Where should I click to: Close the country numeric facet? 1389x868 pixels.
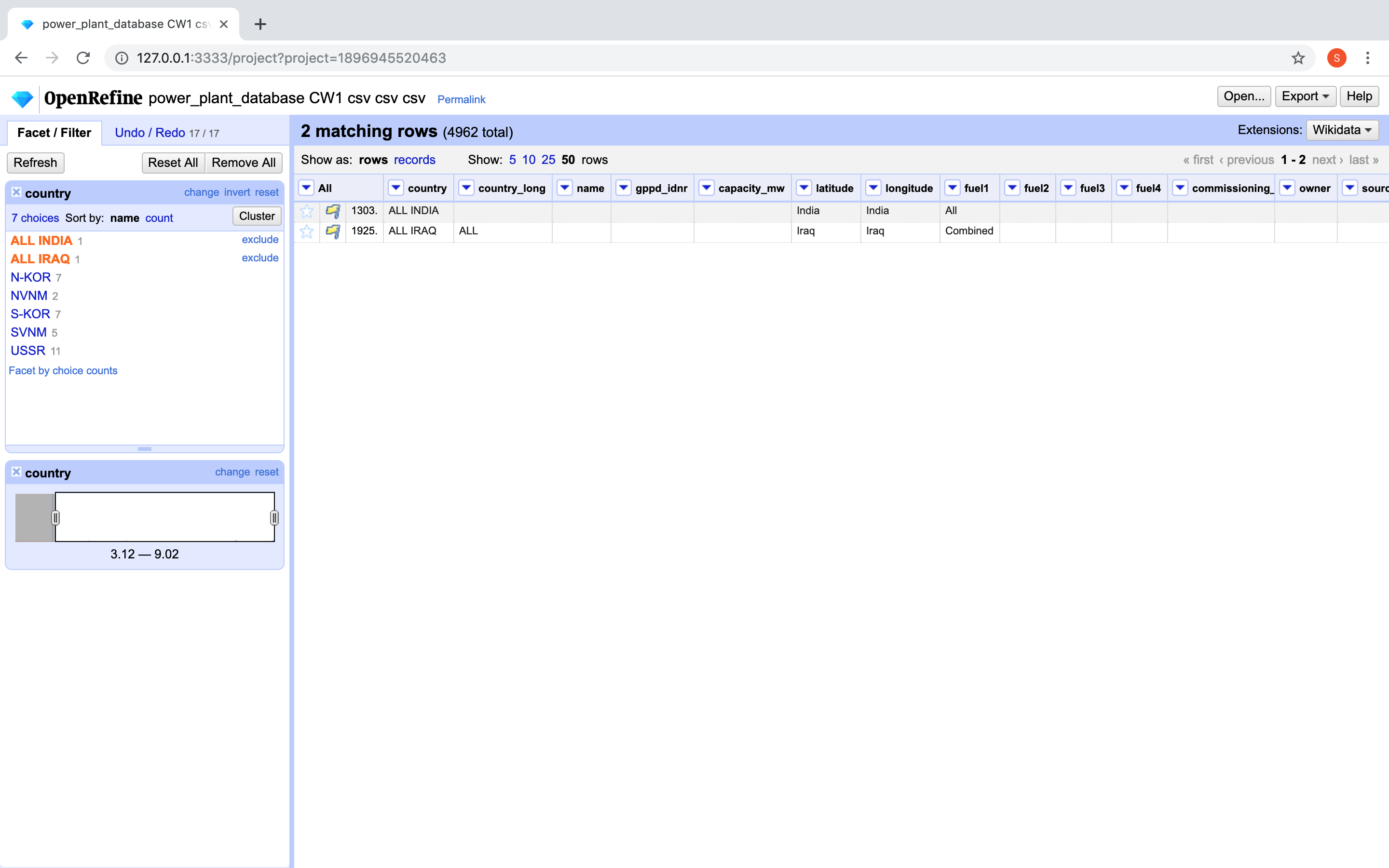pos(16,472)
